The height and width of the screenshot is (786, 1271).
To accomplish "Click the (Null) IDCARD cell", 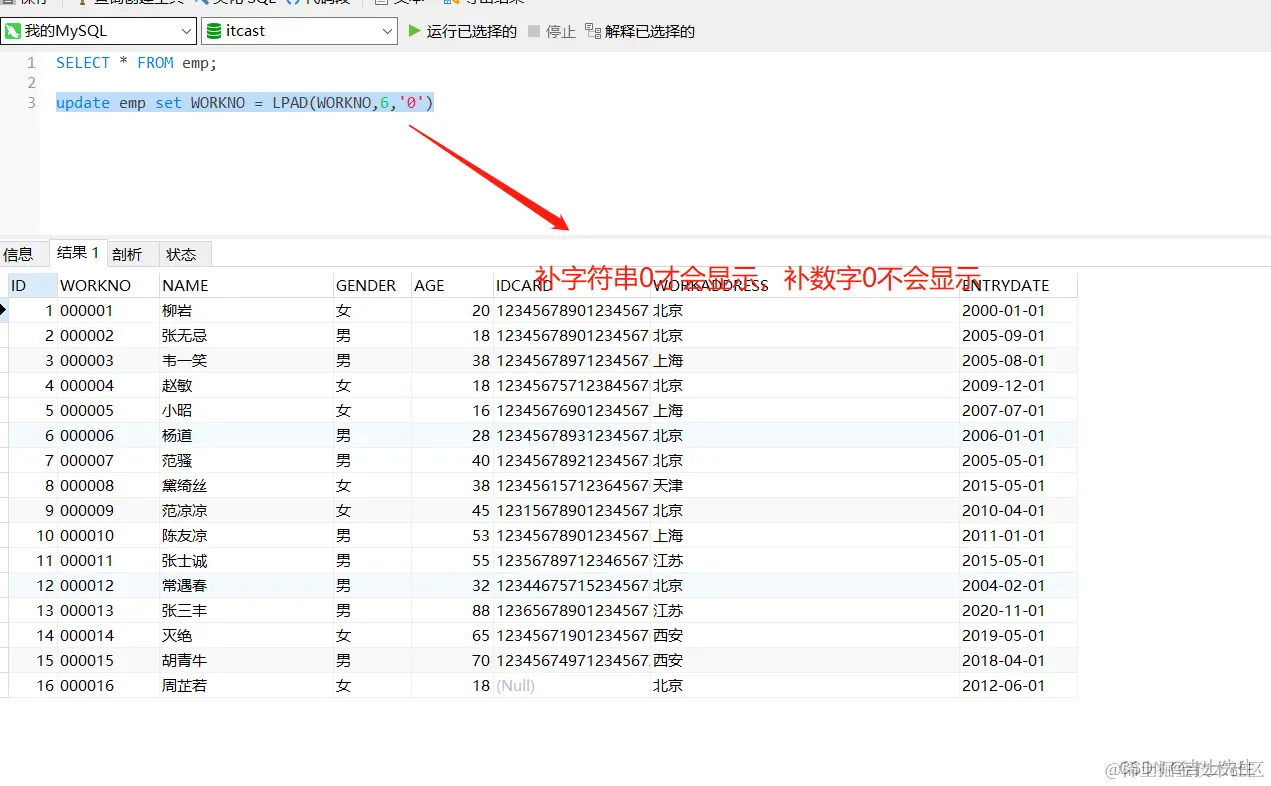I will (572, 685).
